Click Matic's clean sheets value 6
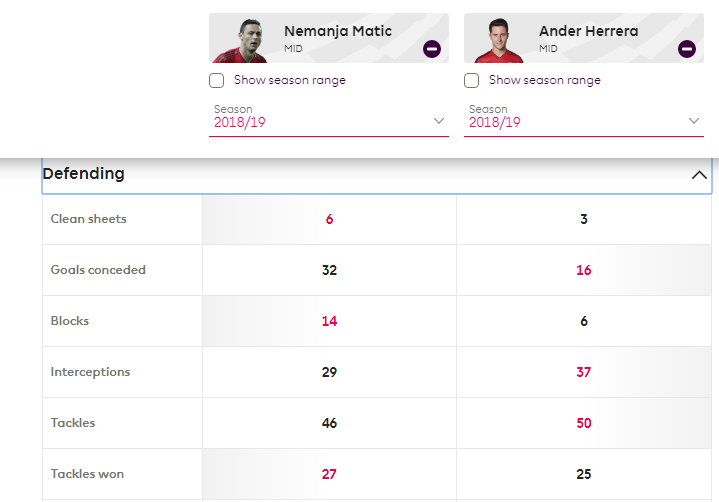Image resolution: width=719 pixels, height=502 pixels. click(329, 219)
